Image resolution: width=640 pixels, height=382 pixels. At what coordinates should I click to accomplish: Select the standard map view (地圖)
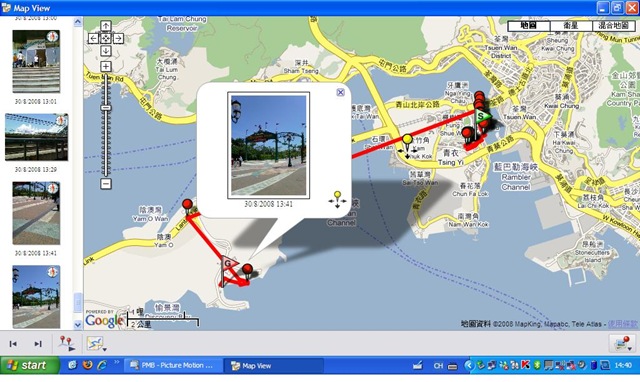click(529, 26)
